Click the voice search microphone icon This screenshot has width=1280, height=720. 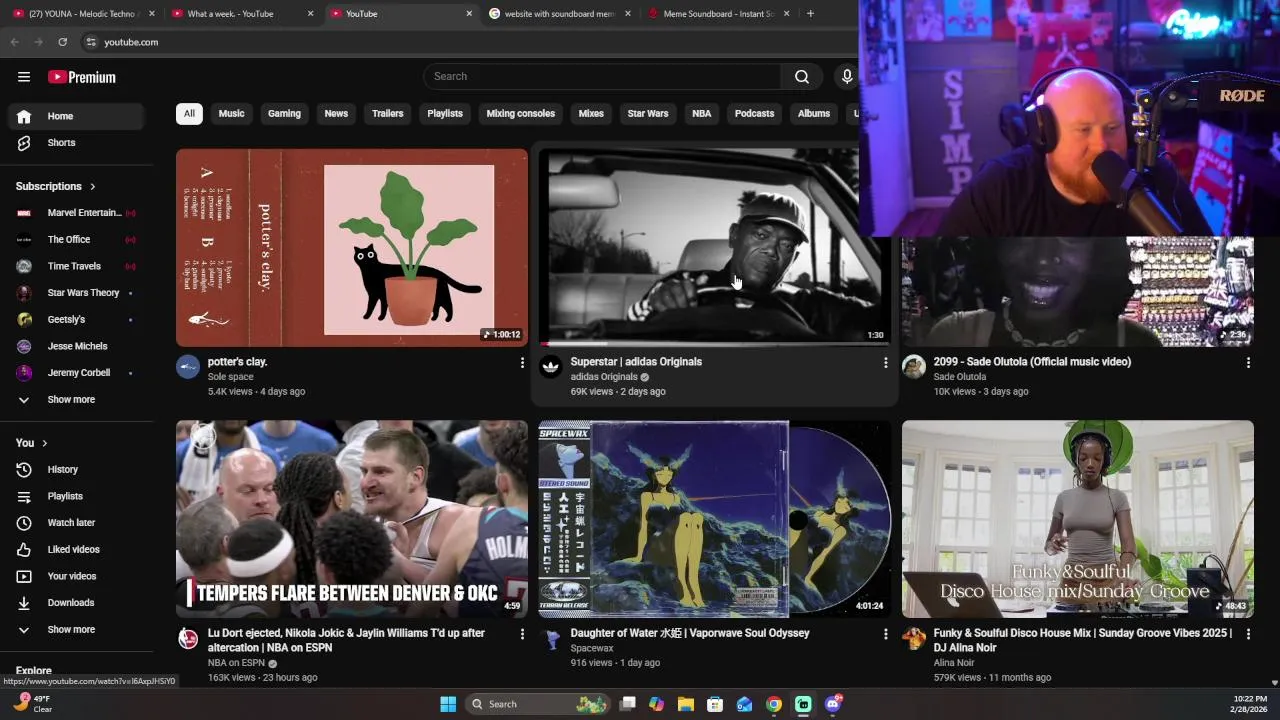click(846, 77)
